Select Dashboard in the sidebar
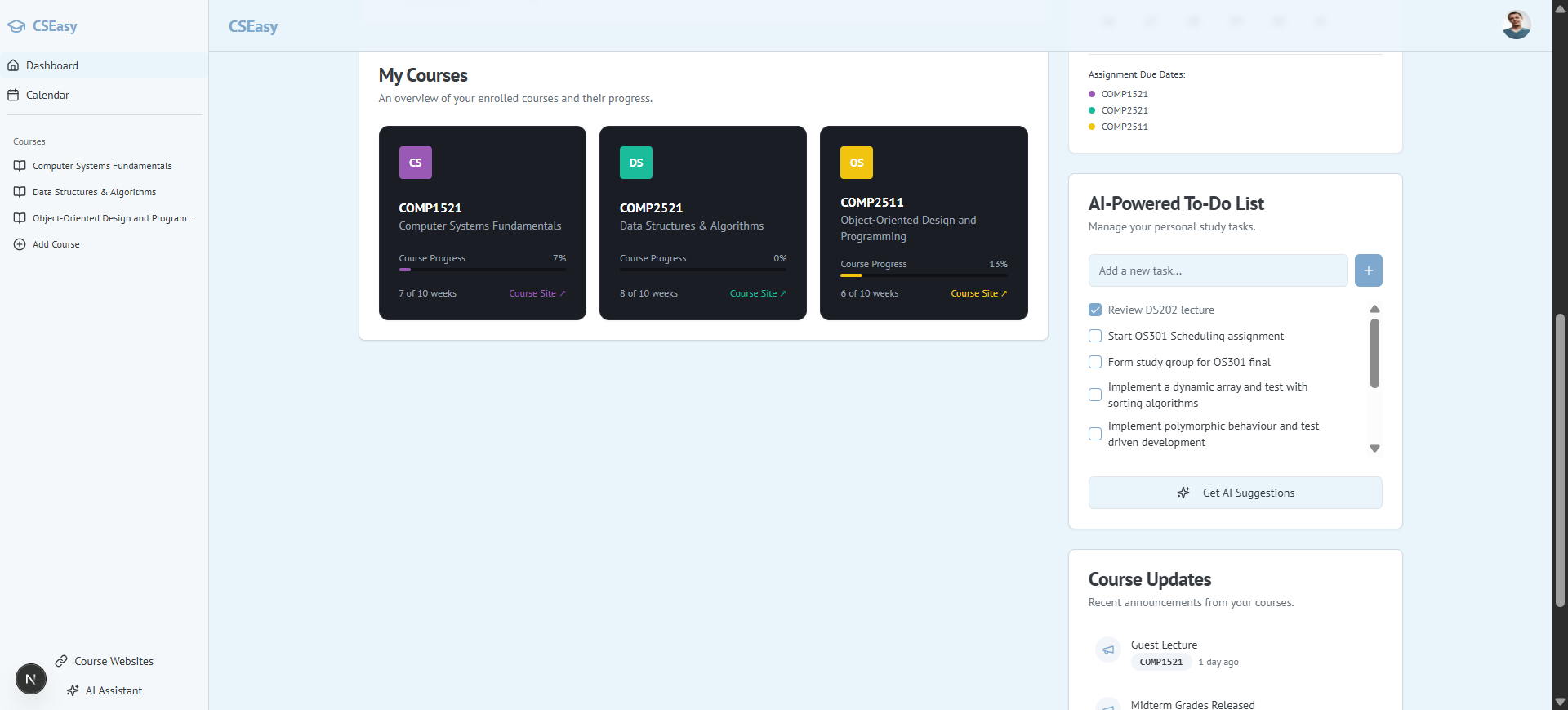Image resolution: width=1568 pixels, height=710 pixels. click(x=105, y=65)
